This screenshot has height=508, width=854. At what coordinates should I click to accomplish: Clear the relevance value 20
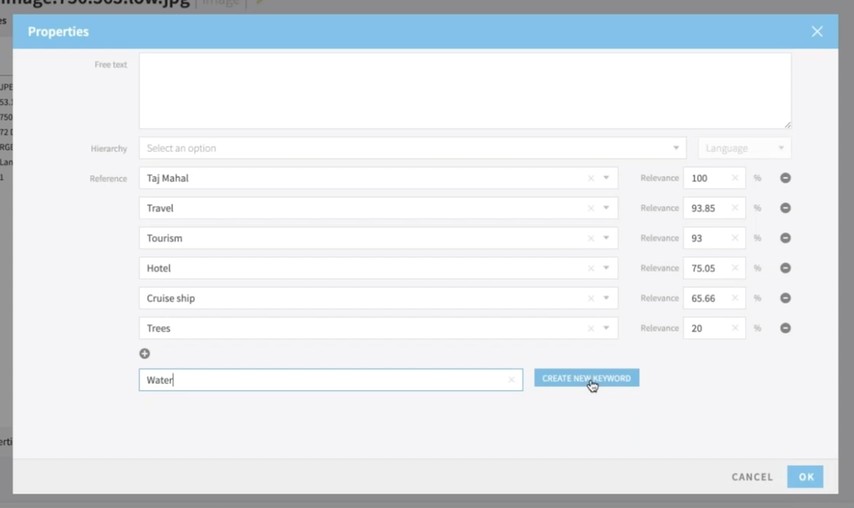[x=735, y=328]
